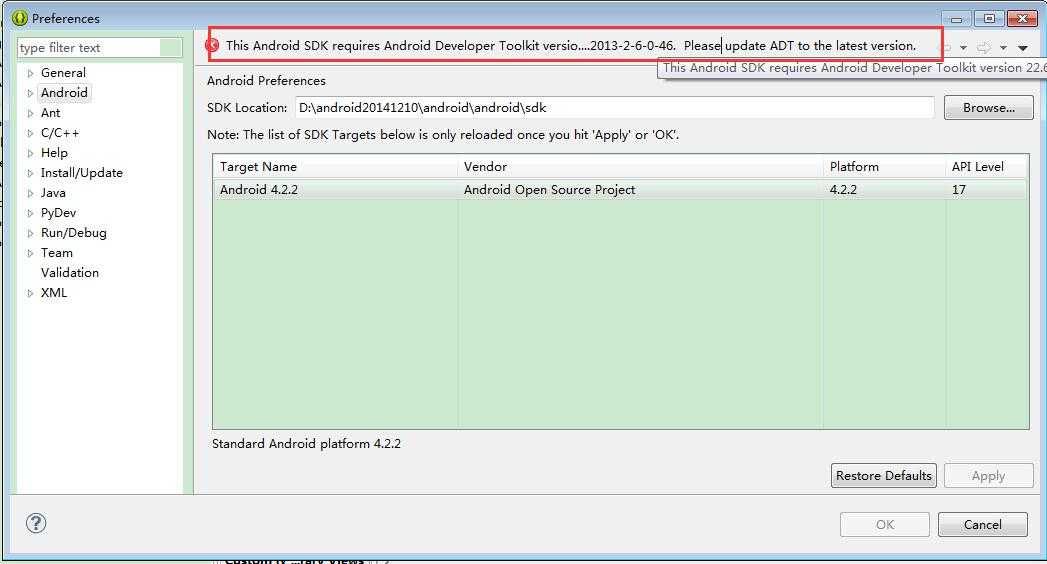Image resolution: width=1047 pixels, height=564 pixels.
Task: Expand the C/C++ tree node
Action: (30, 133)
